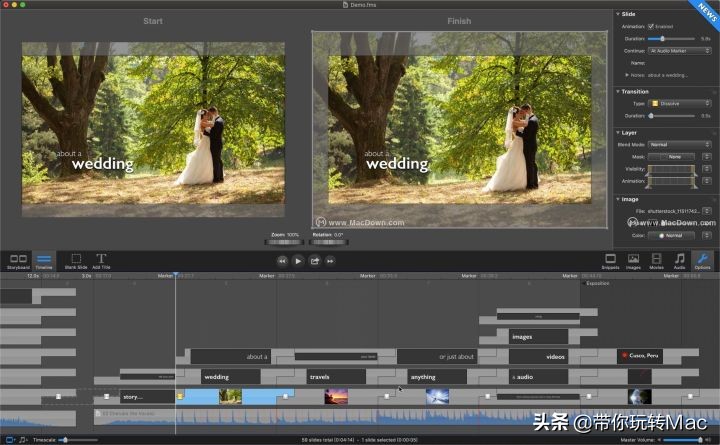
Task: Click the layer Animation curve control
Action: click(672, 182)
